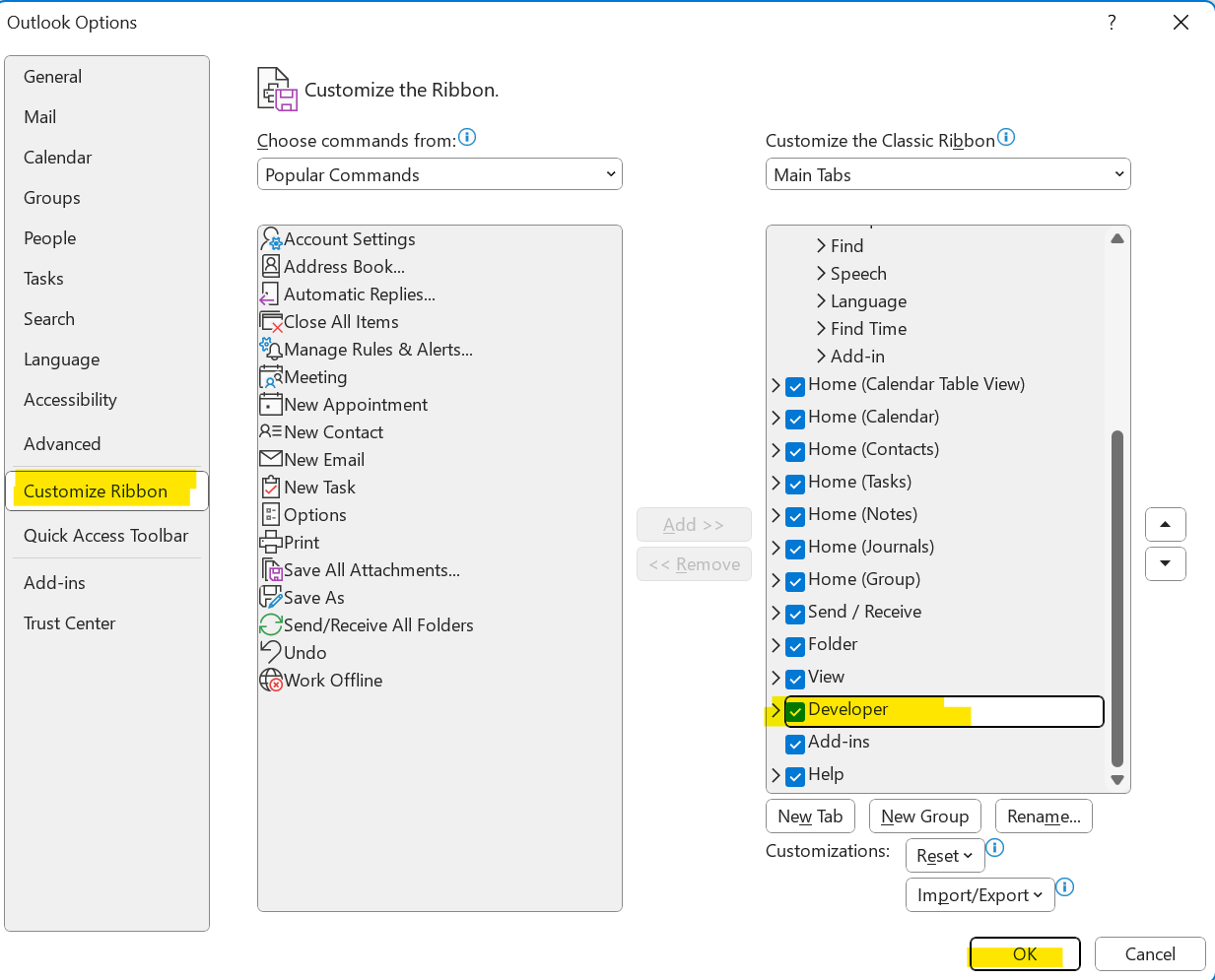1215x980 pixels.
Task: Click the Add >> button
Action: [x=694, y=525]
